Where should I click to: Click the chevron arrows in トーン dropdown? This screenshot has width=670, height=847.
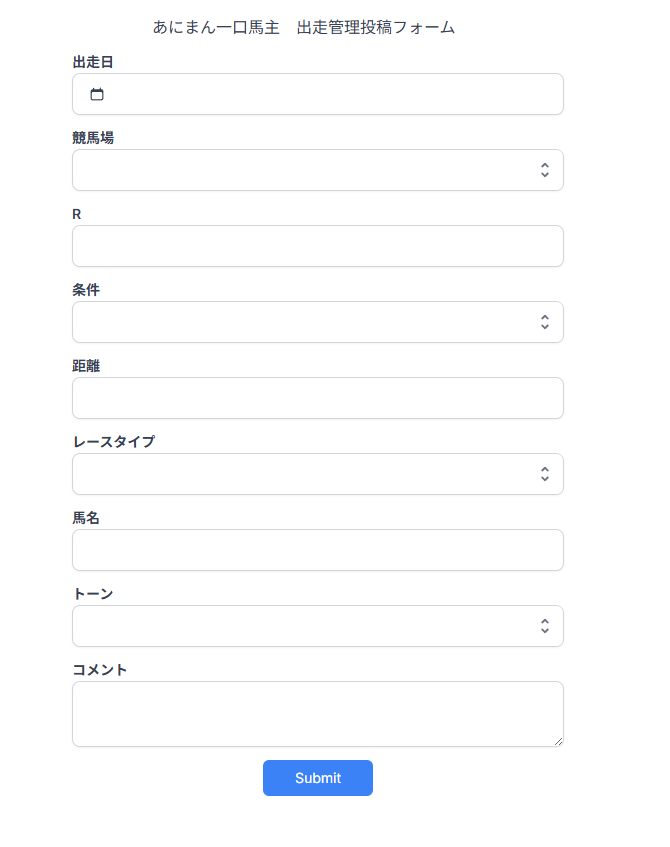[x=544, y=626]
